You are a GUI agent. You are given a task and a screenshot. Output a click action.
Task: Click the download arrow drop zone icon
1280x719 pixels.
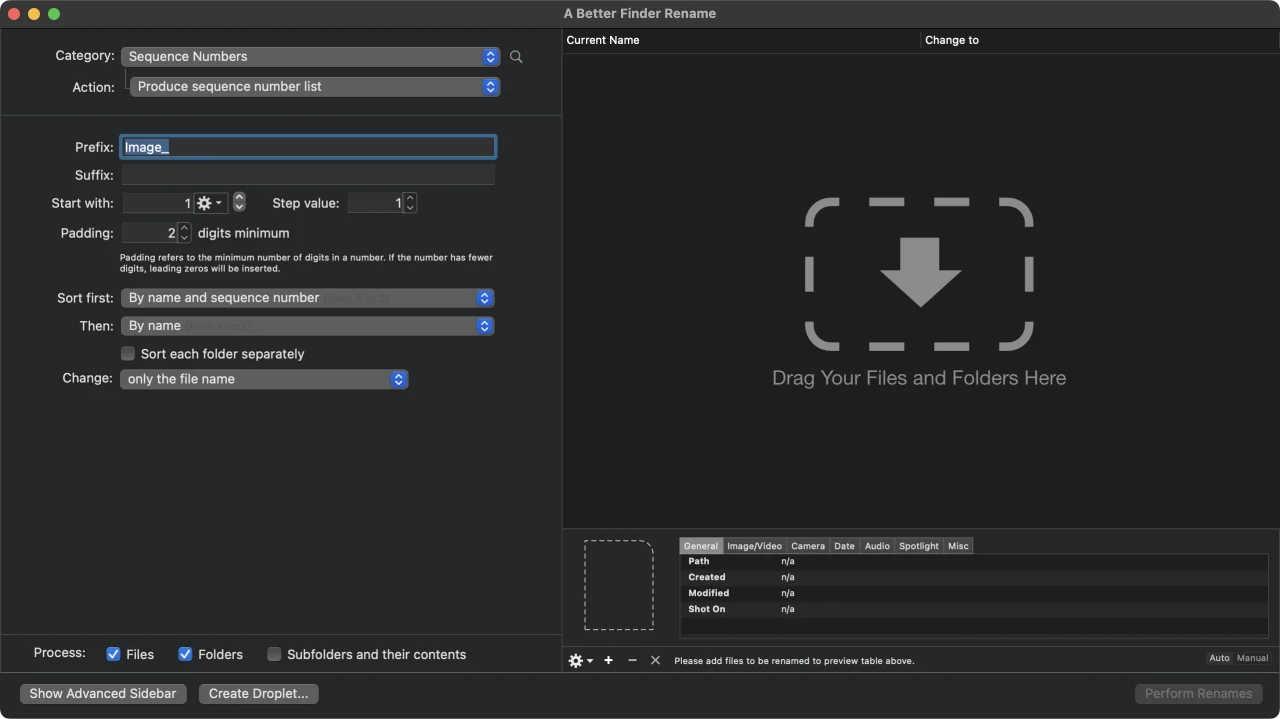click(x=919, y=273)
